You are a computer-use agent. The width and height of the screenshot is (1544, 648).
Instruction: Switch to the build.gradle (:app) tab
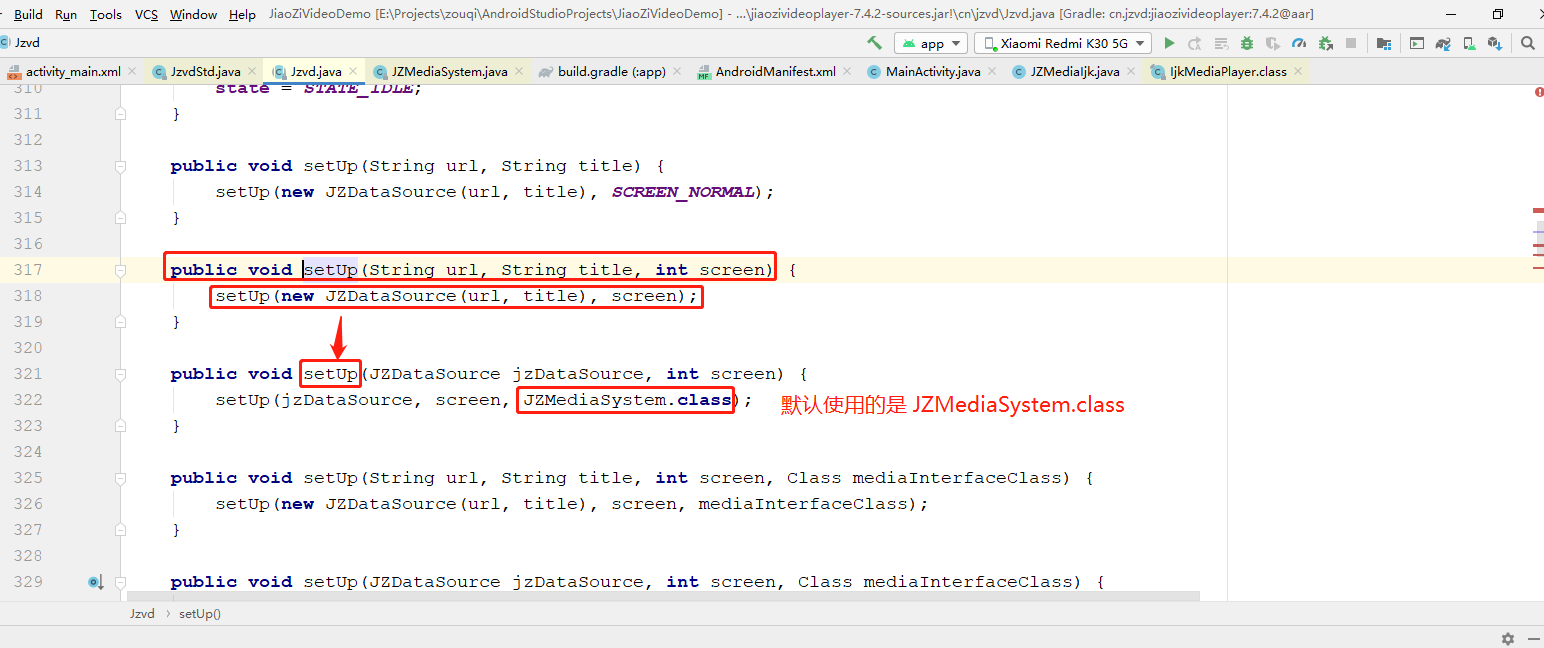coord(611,72)
